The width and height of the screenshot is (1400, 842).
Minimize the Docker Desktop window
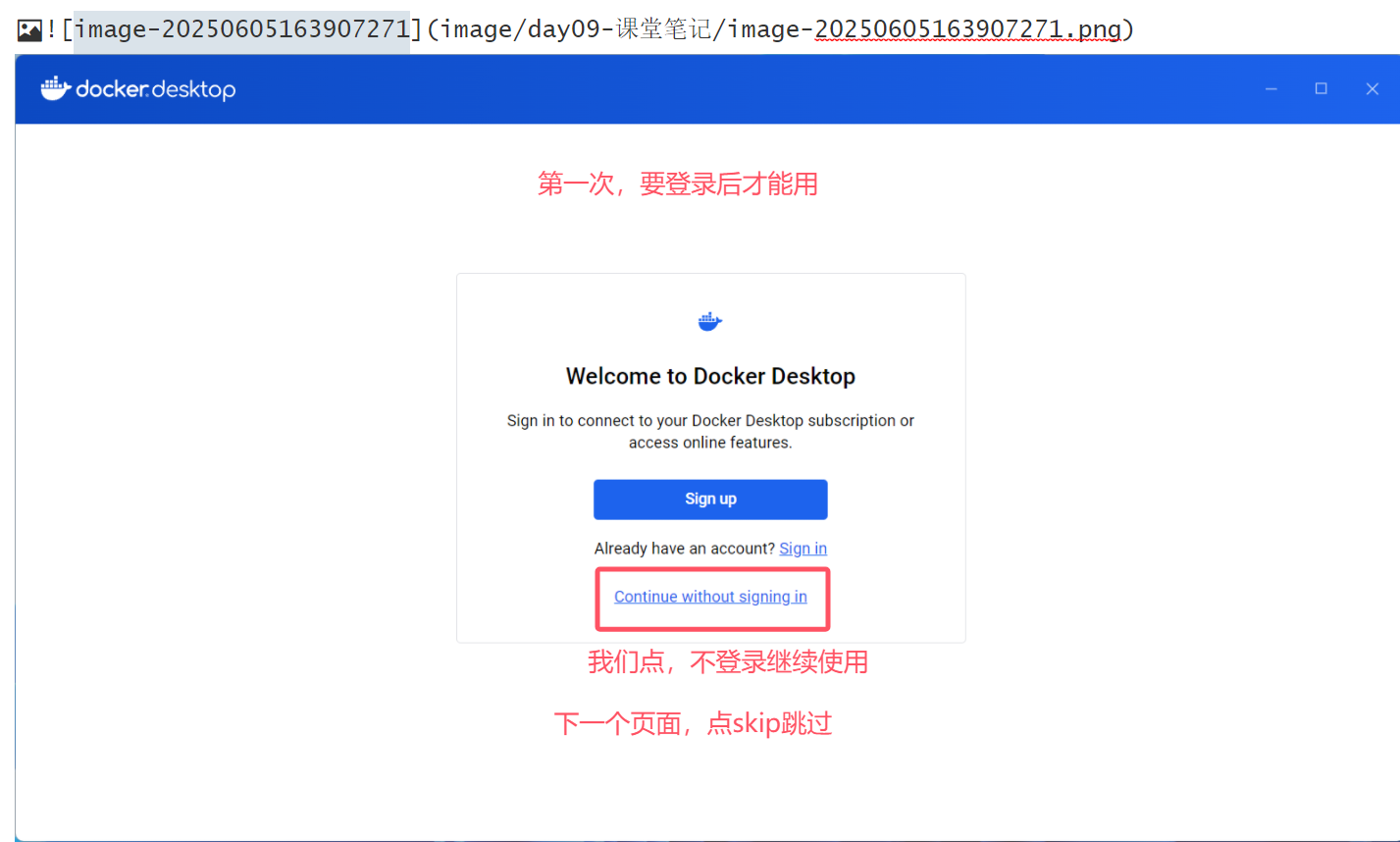click(1271, 89)
